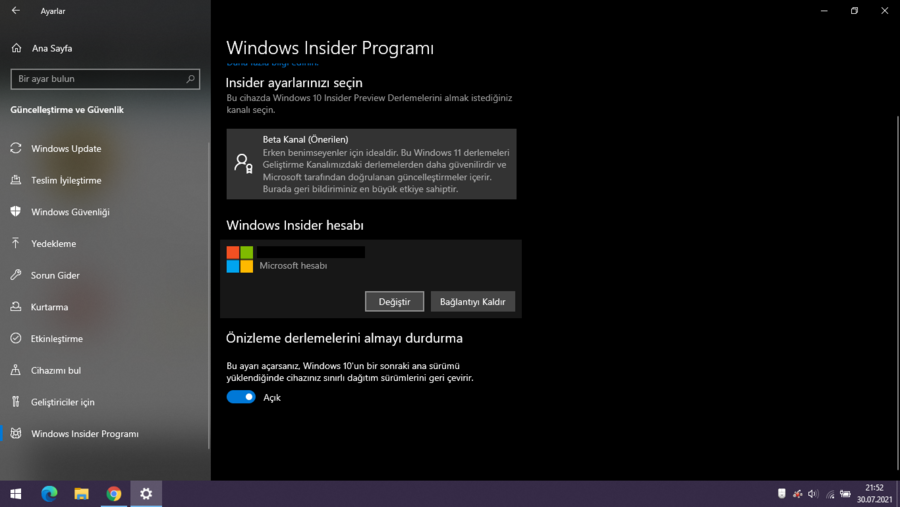This screenshot has width=900, height=507.
Task: Click the security tray icon
Action: click(781, 494)
